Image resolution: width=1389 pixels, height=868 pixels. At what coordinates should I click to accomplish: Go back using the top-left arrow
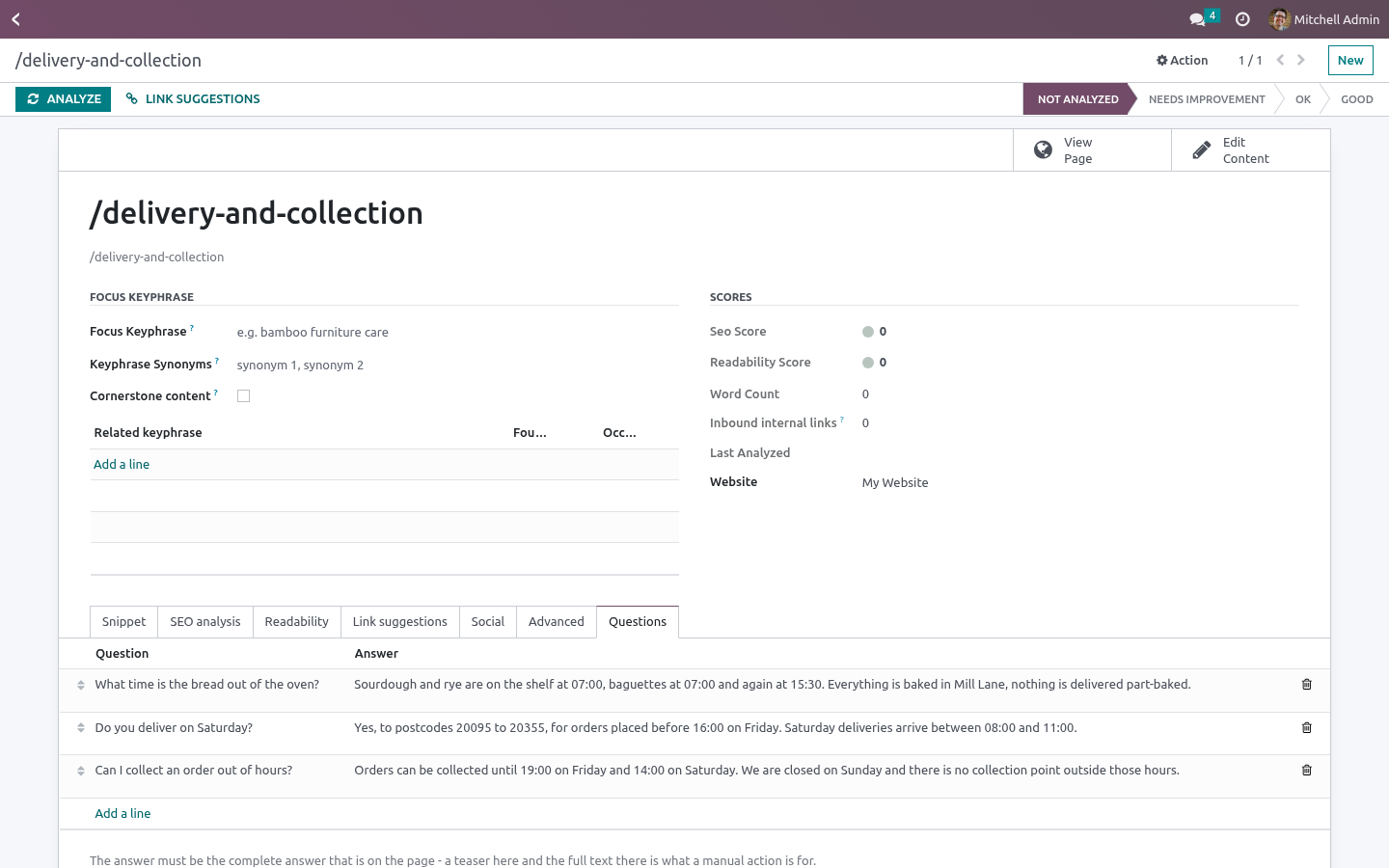tap(15, 19)
